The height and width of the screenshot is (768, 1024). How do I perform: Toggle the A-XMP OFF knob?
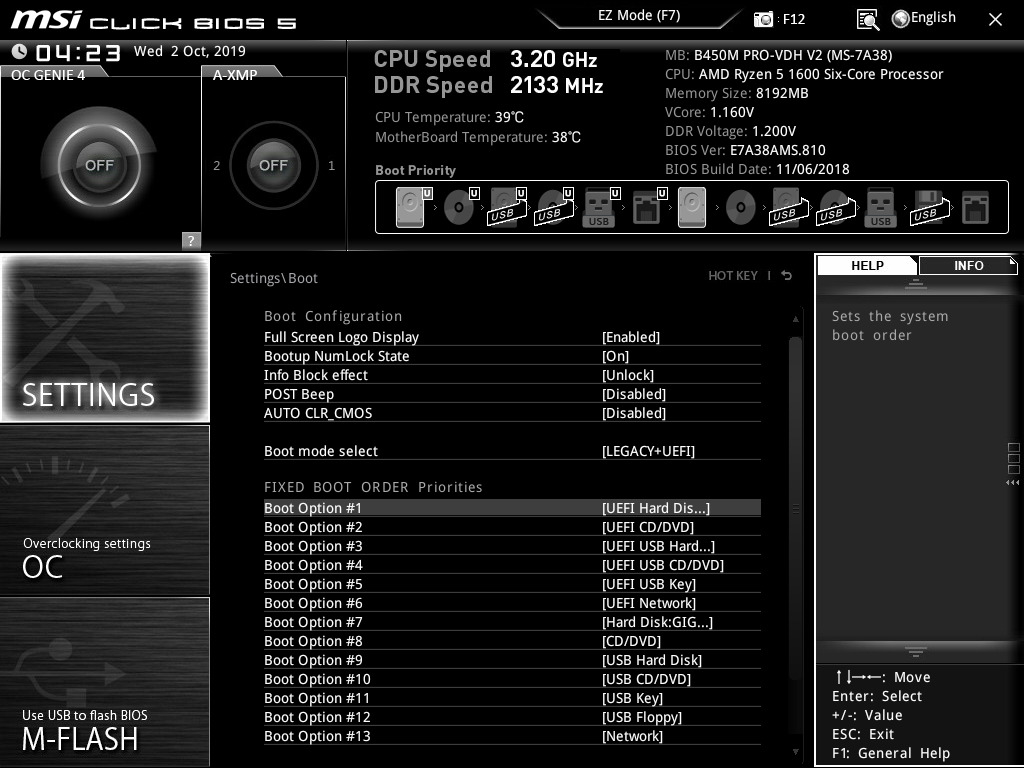pyautogui.click(x=274, y=165)
